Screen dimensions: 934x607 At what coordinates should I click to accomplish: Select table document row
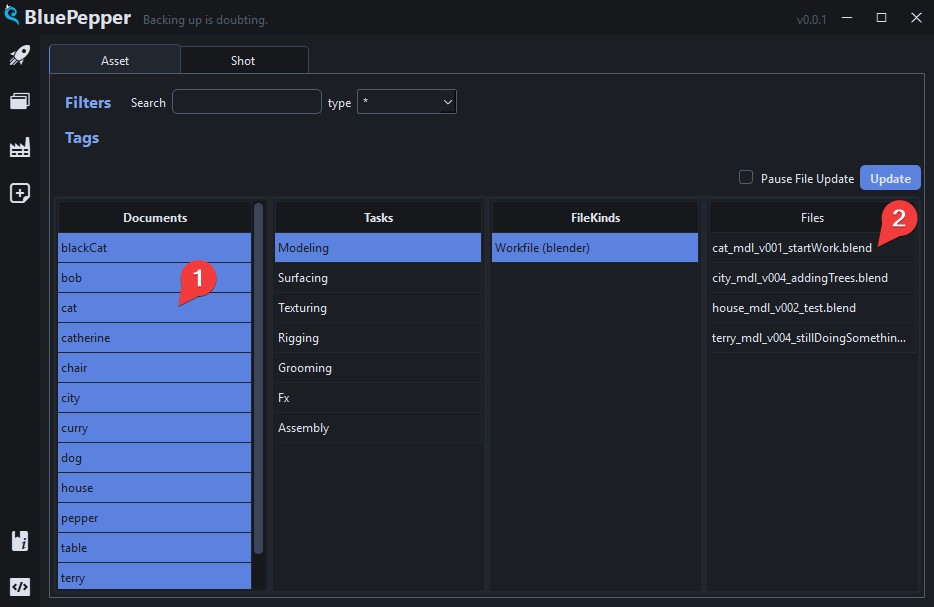[154, 547]
